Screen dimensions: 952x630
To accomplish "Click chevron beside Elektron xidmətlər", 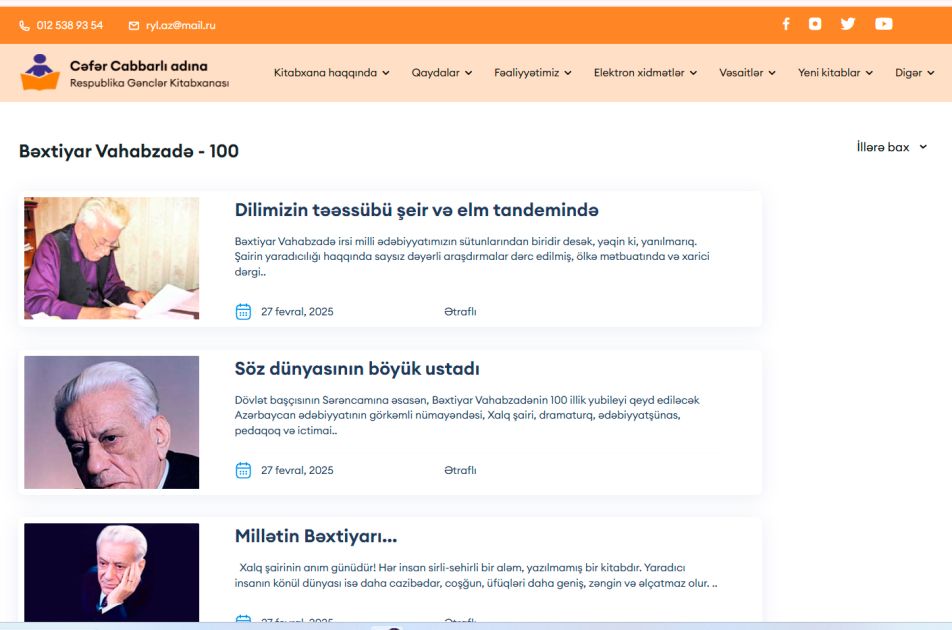I will pos(693,73).
